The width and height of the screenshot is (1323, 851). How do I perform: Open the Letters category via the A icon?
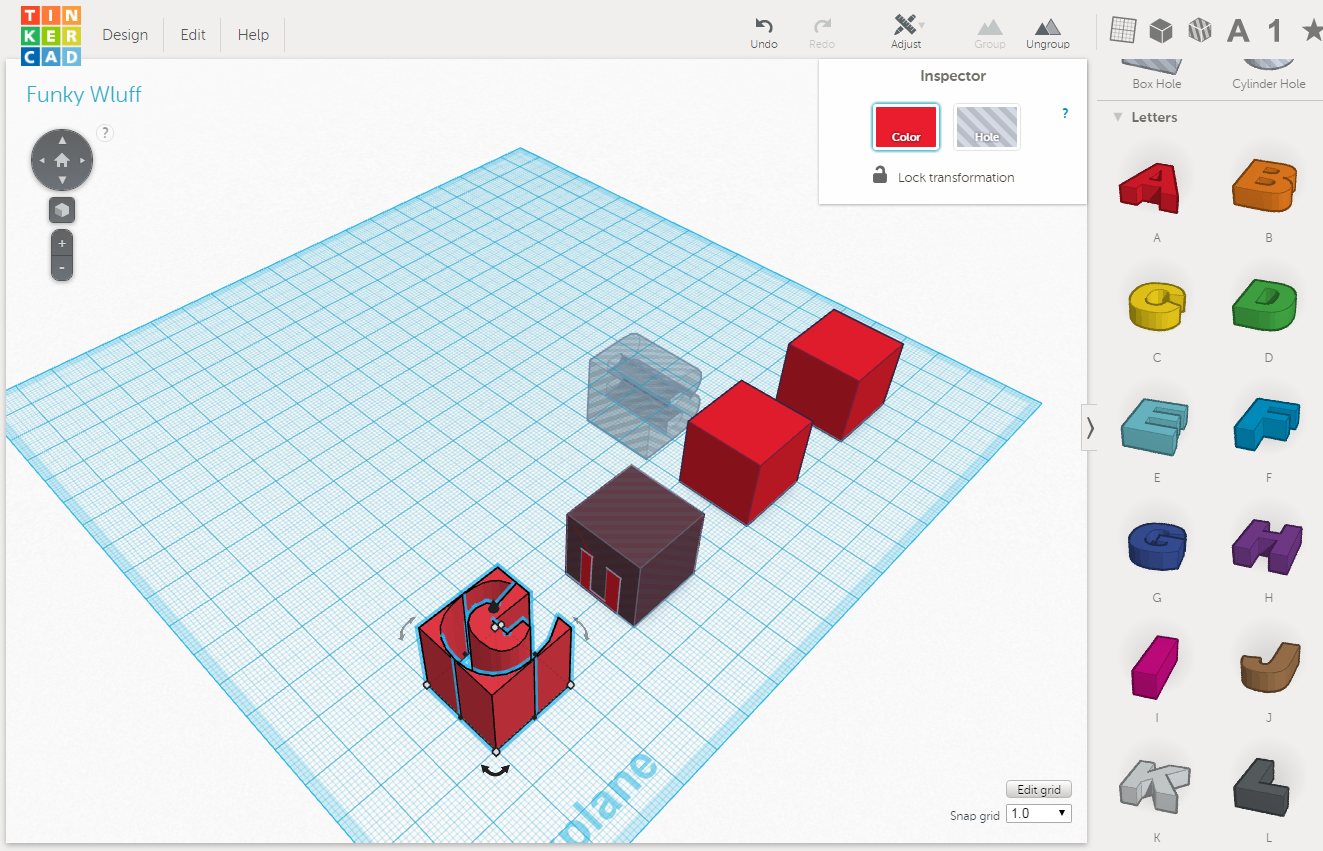(x=1238, y=30)
